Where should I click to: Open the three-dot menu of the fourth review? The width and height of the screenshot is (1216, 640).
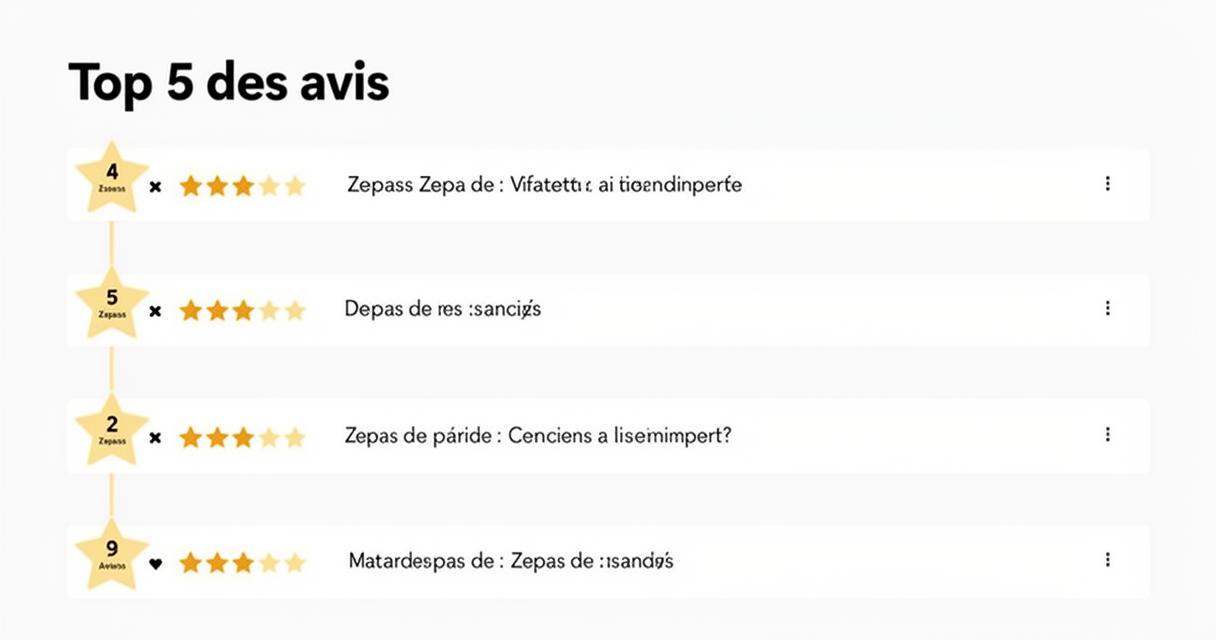click(1107, 560)
